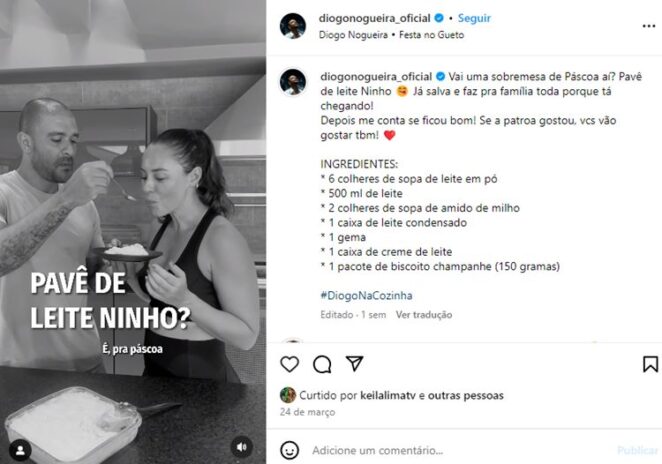This screenshot has height=464, width=662.
Task: Click the Adicione um comentário field
Action: (x=460, y=450)
